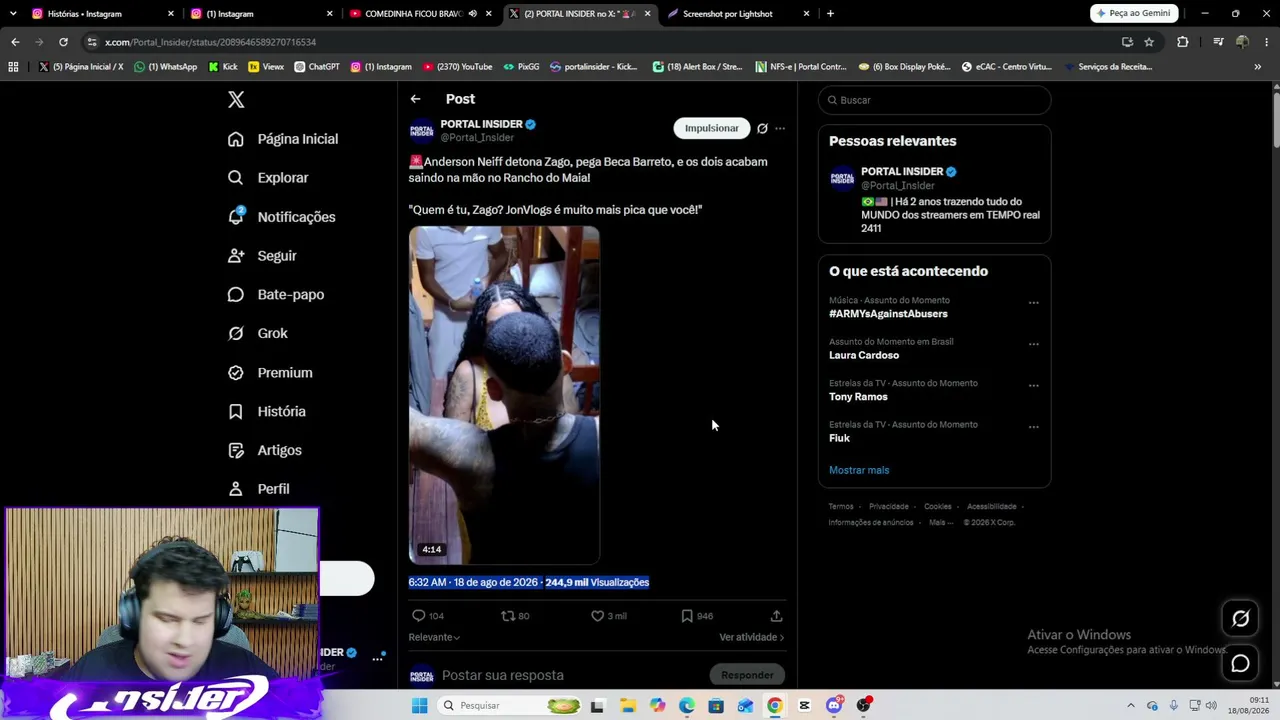Switch to the Screenshot por Lightshot tab
1280x720 pixels.
click(739, 14)
